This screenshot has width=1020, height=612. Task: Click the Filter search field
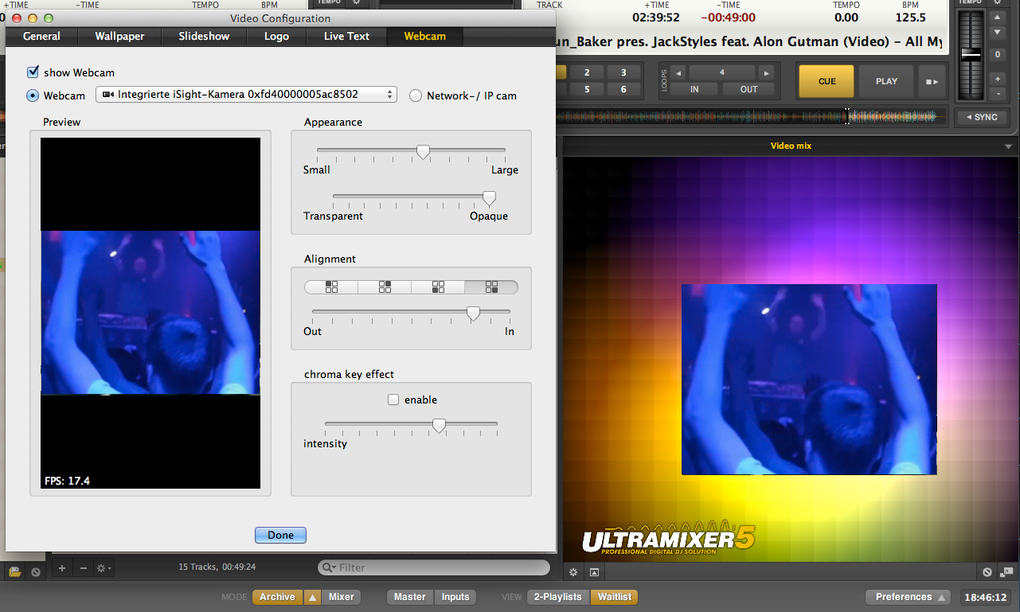[x=435, y=568]
